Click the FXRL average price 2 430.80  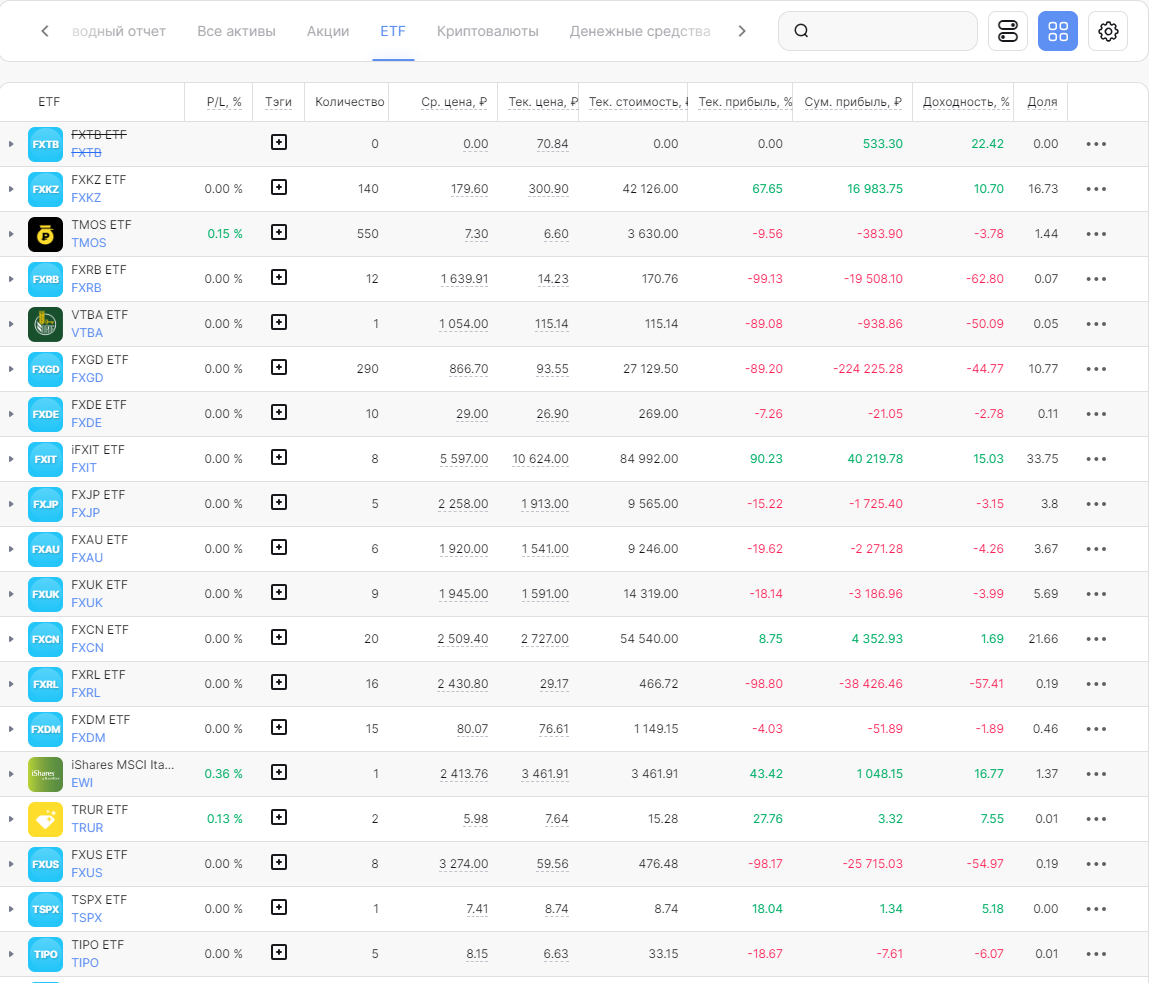(462, 684)
